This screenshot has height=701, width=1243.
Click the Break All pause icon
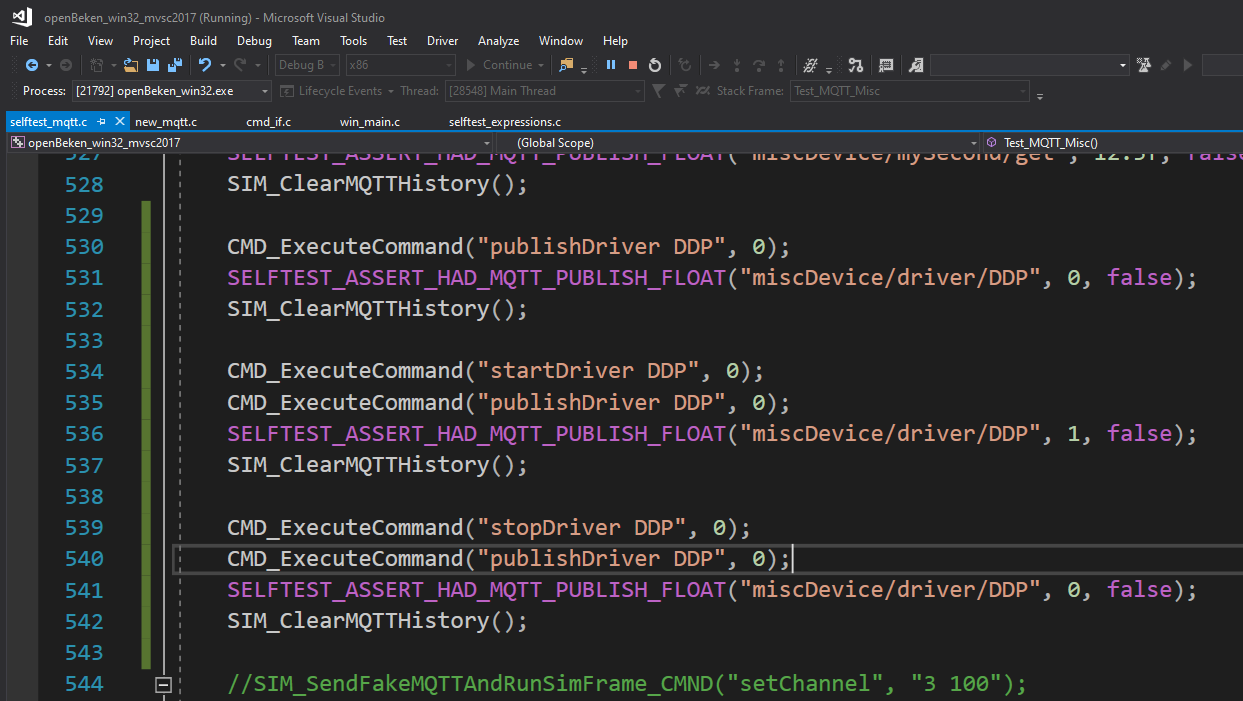610,65
